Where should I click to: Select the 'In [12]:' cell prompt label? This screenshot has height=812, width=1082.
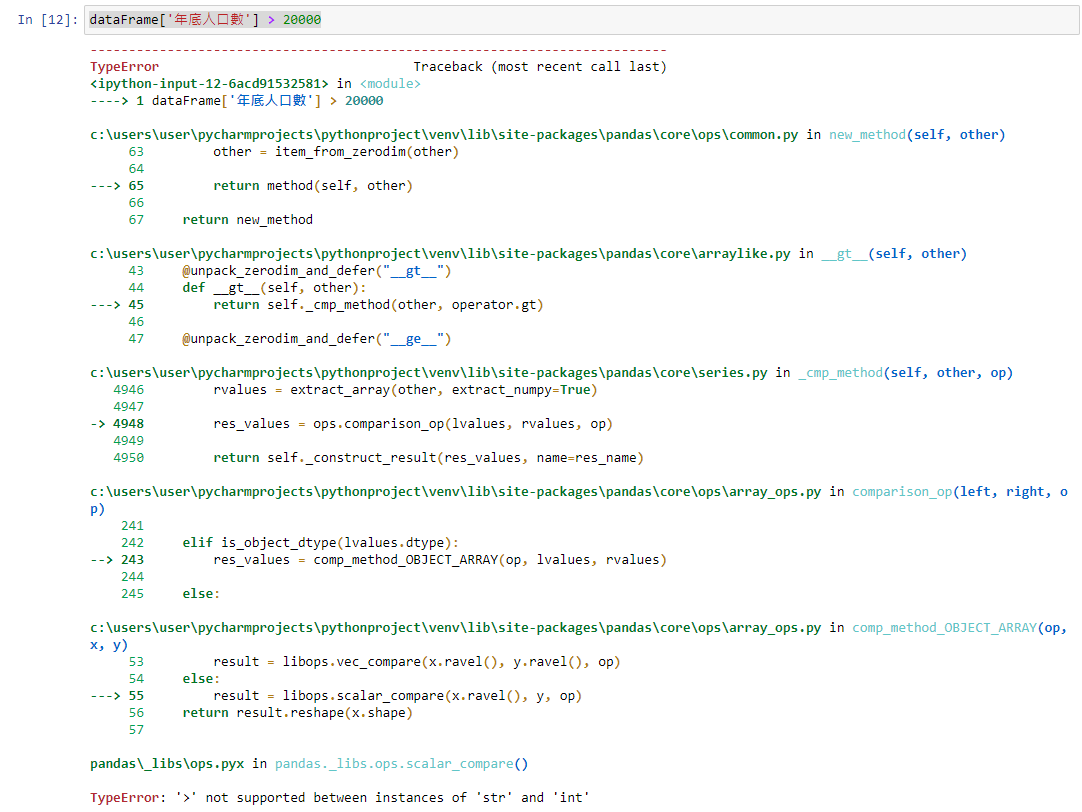[x=48, y=20]
